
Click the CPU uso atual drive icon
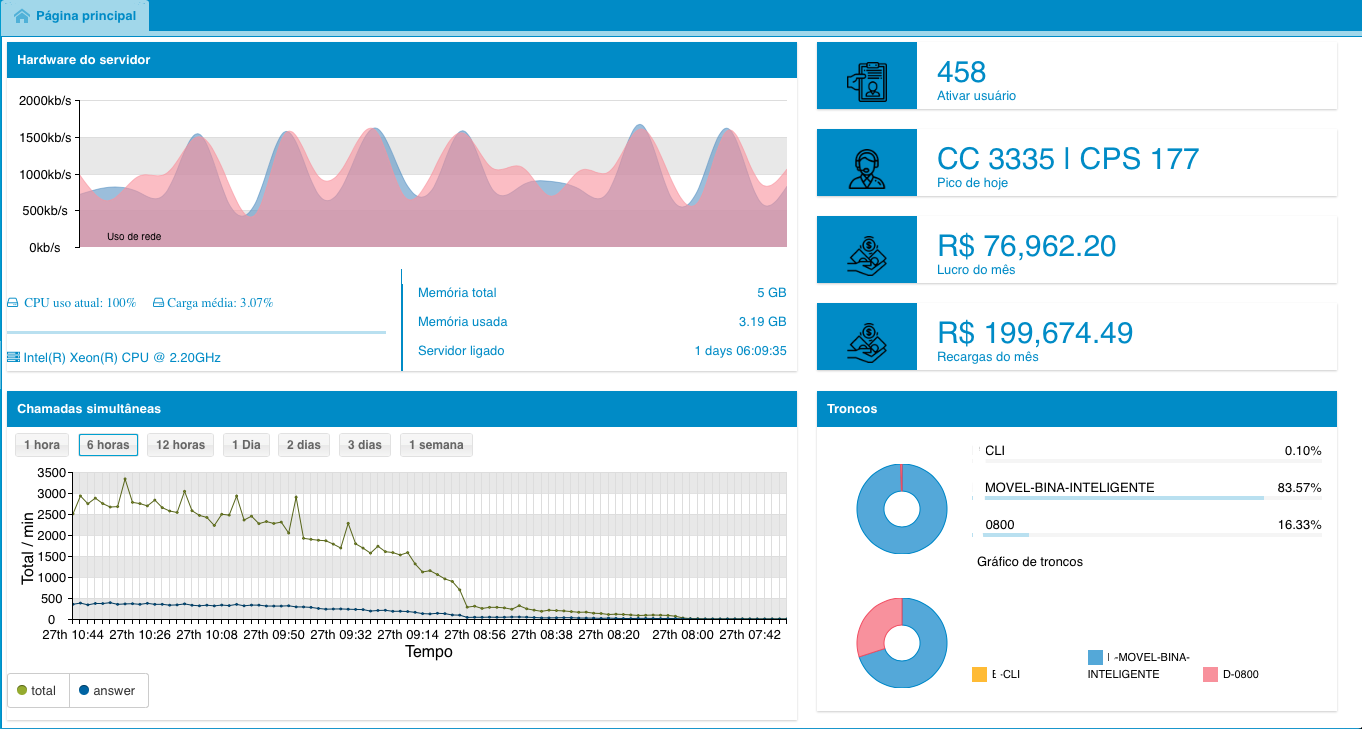tap(13, 303)
